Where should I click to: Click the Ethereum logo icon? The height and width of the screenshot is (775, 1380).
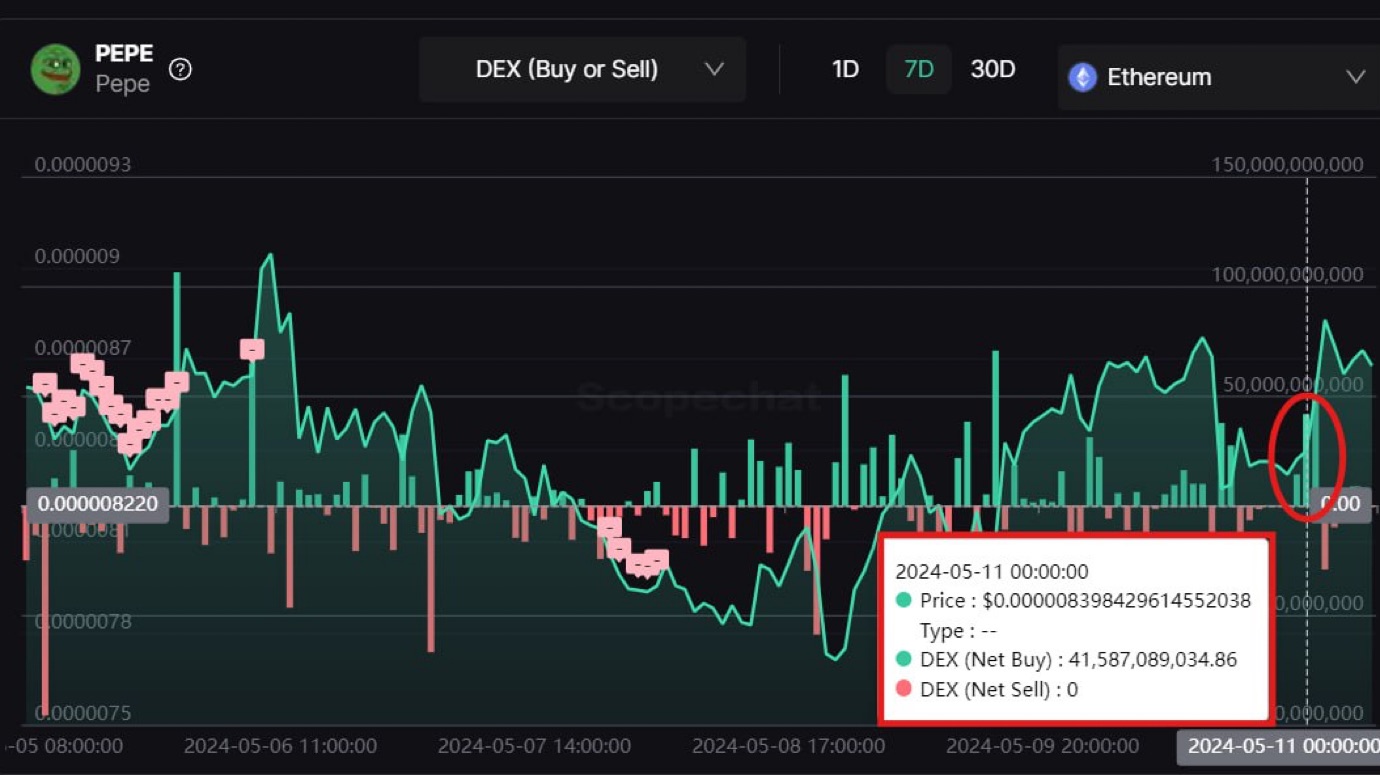click(1082, 77)
